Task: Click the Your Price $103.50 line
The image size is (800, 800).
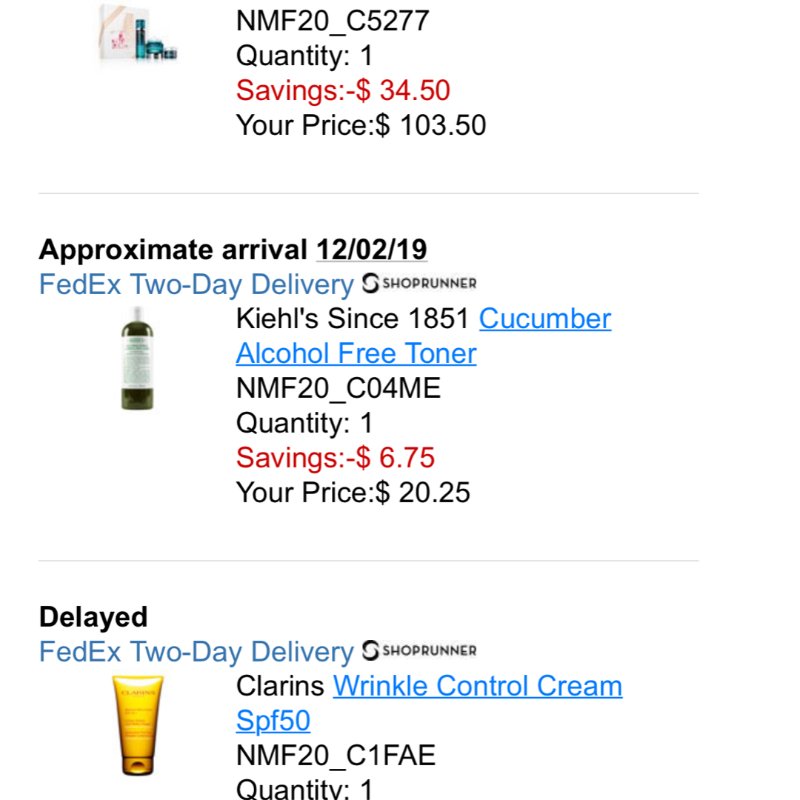Action: (x=361, y=125)
